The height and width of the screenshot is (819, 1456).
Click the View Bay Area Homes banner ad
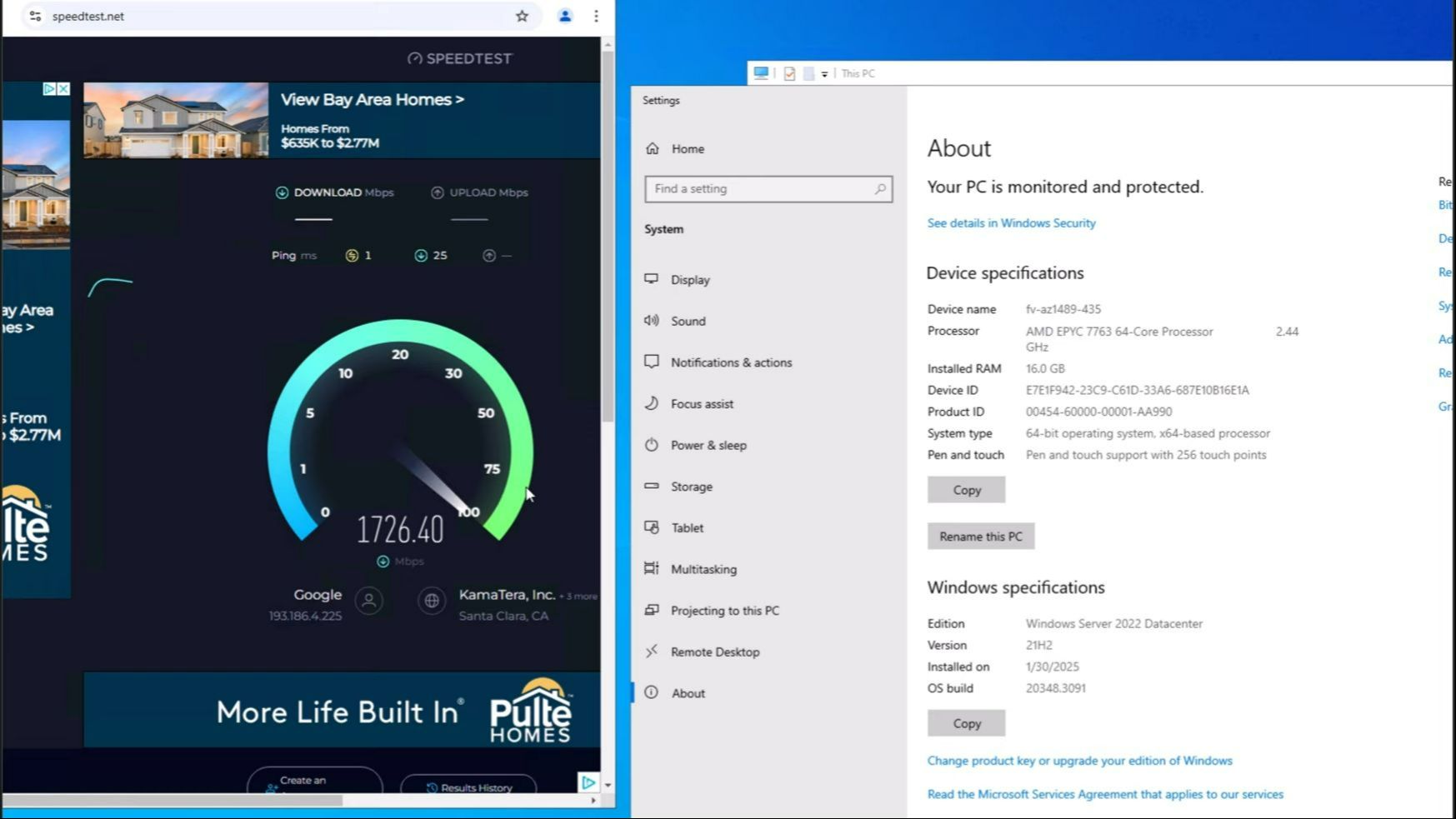coord(342,120)
